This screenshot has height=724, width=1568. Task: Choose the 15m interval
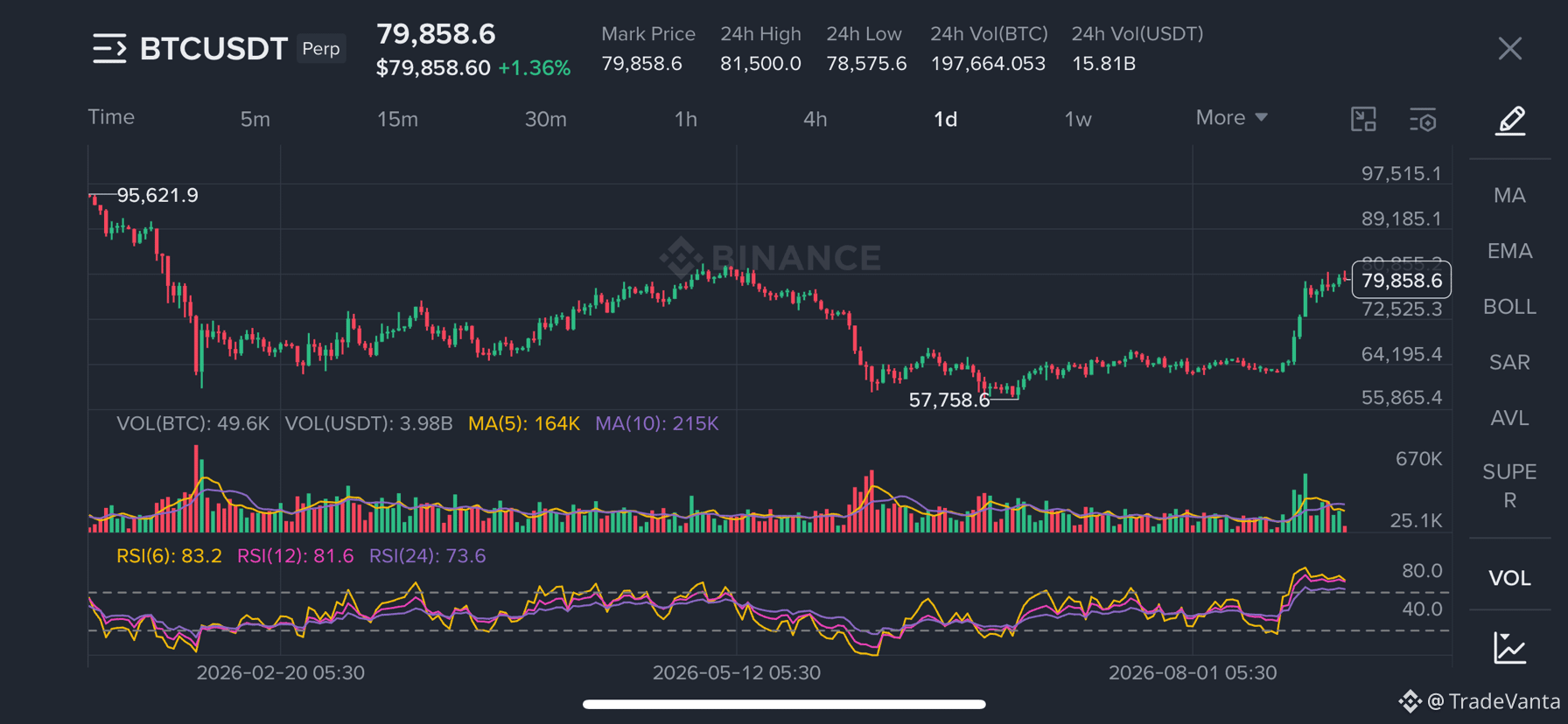pos(397,119)
